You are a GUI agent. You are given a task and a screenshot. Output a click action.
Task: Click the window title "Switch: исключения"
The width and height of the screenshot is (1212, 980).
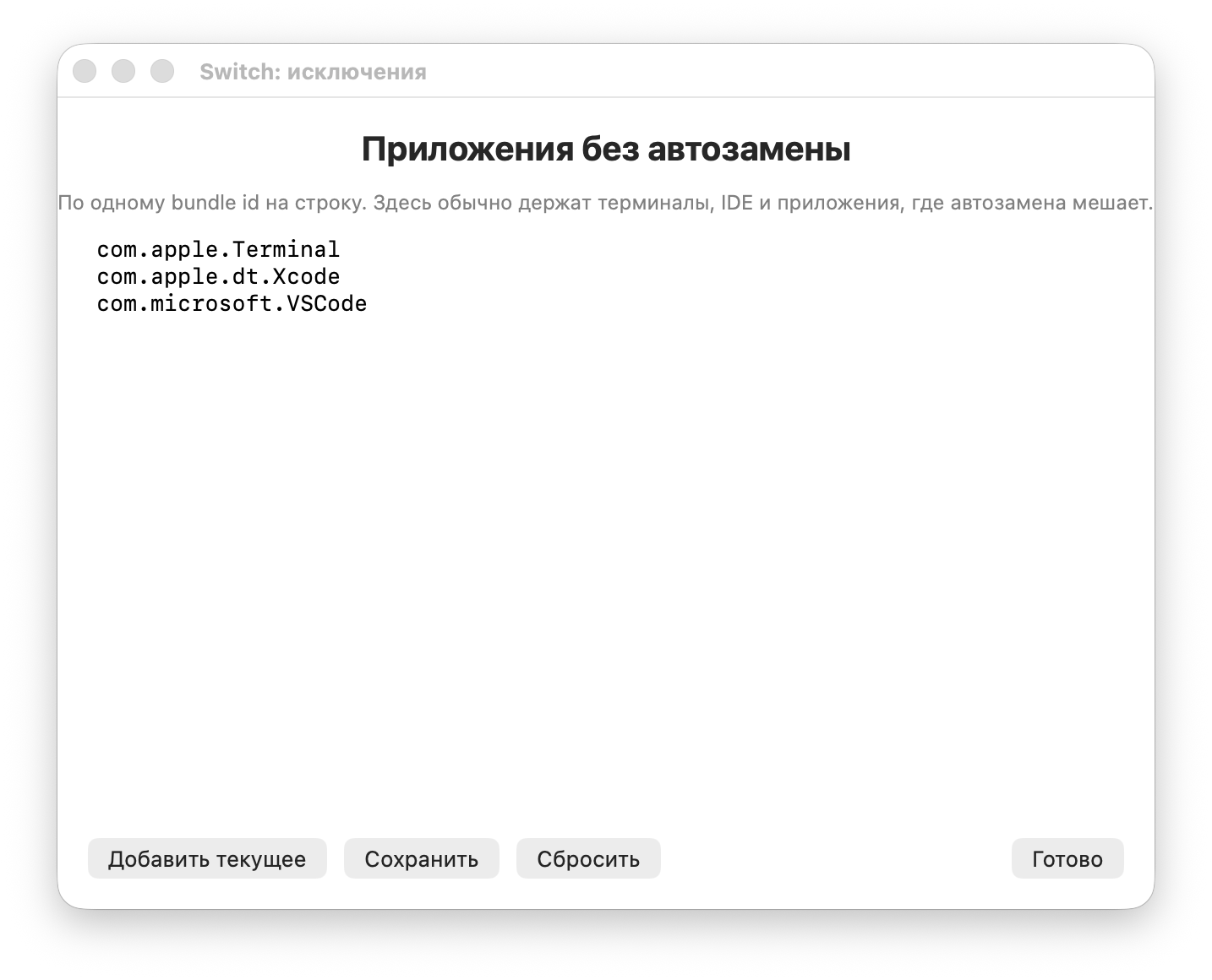313,72
